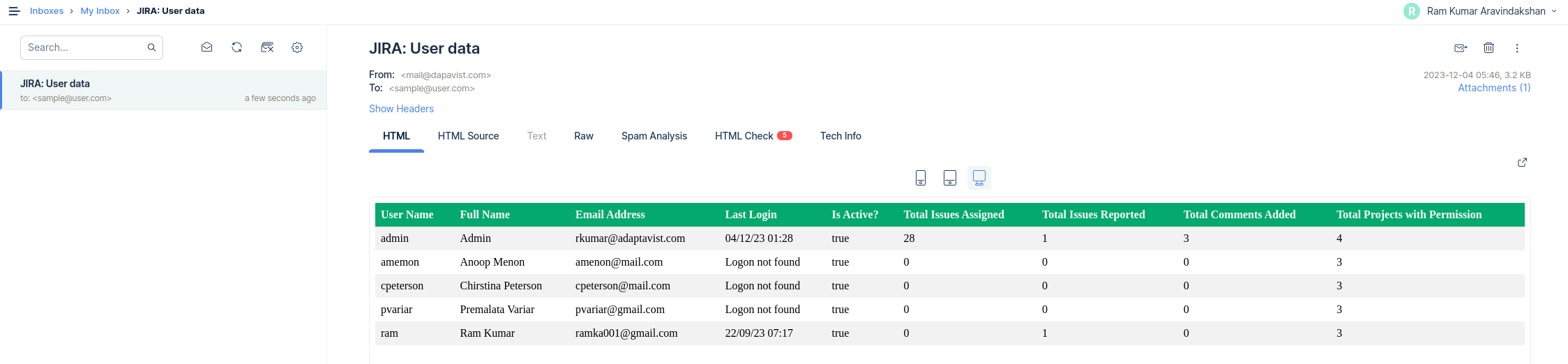Click the Anoop Menon name cell

click(x=492, y=262)
